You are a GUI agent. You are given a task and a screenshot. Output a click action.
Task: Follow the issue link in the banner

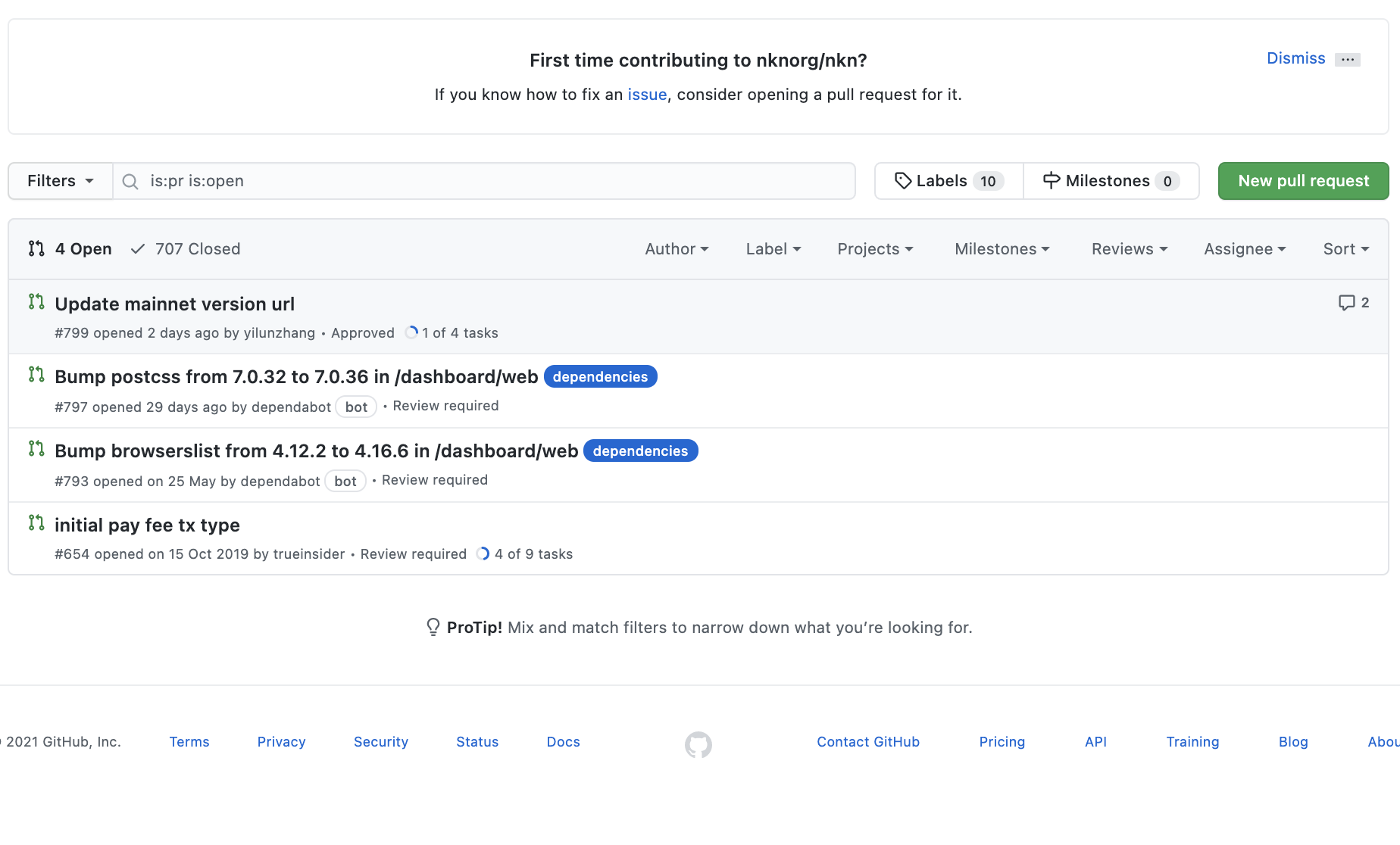click(647, 95)
